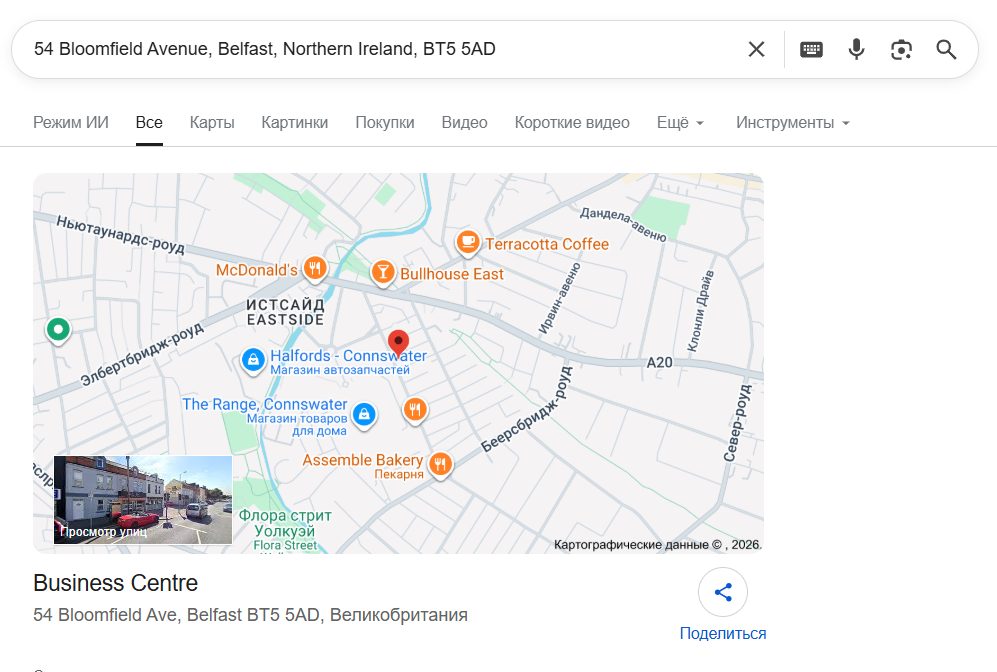
Task: Click the Поделиться link
Action: [x=723, y=633]
